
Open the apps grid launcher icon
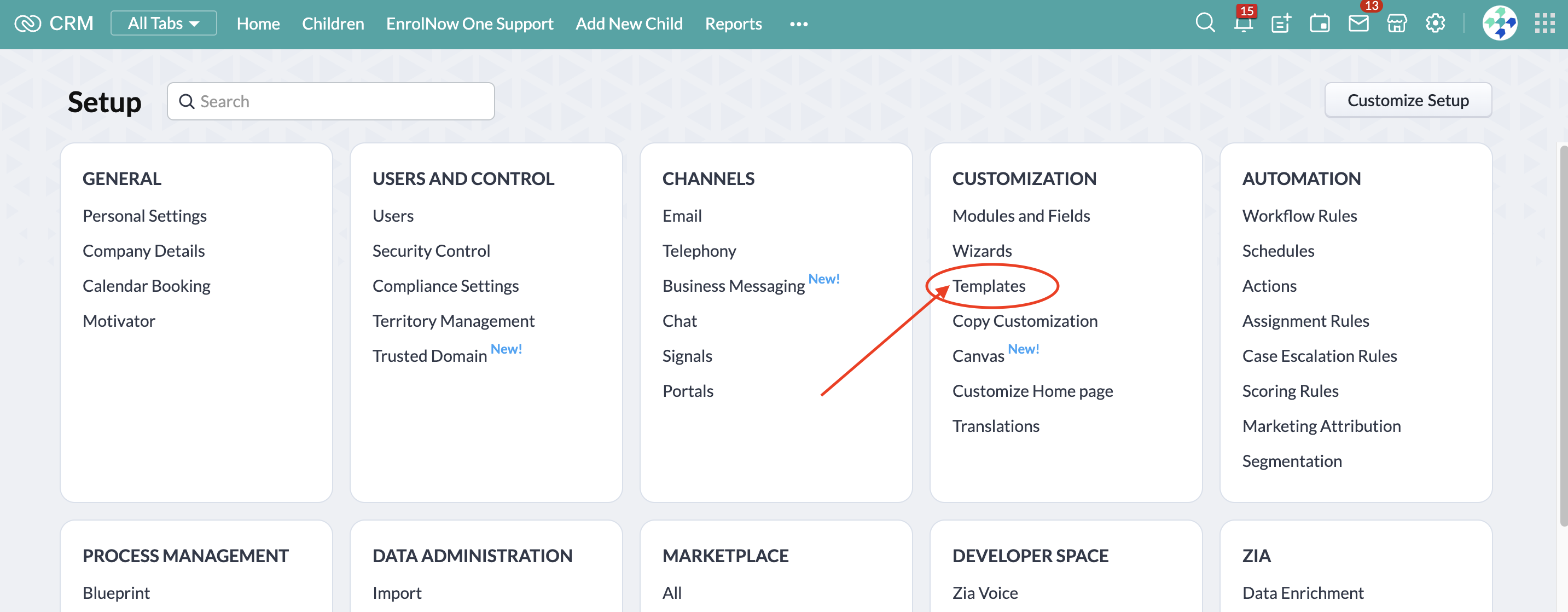(x=1544, y=24)
